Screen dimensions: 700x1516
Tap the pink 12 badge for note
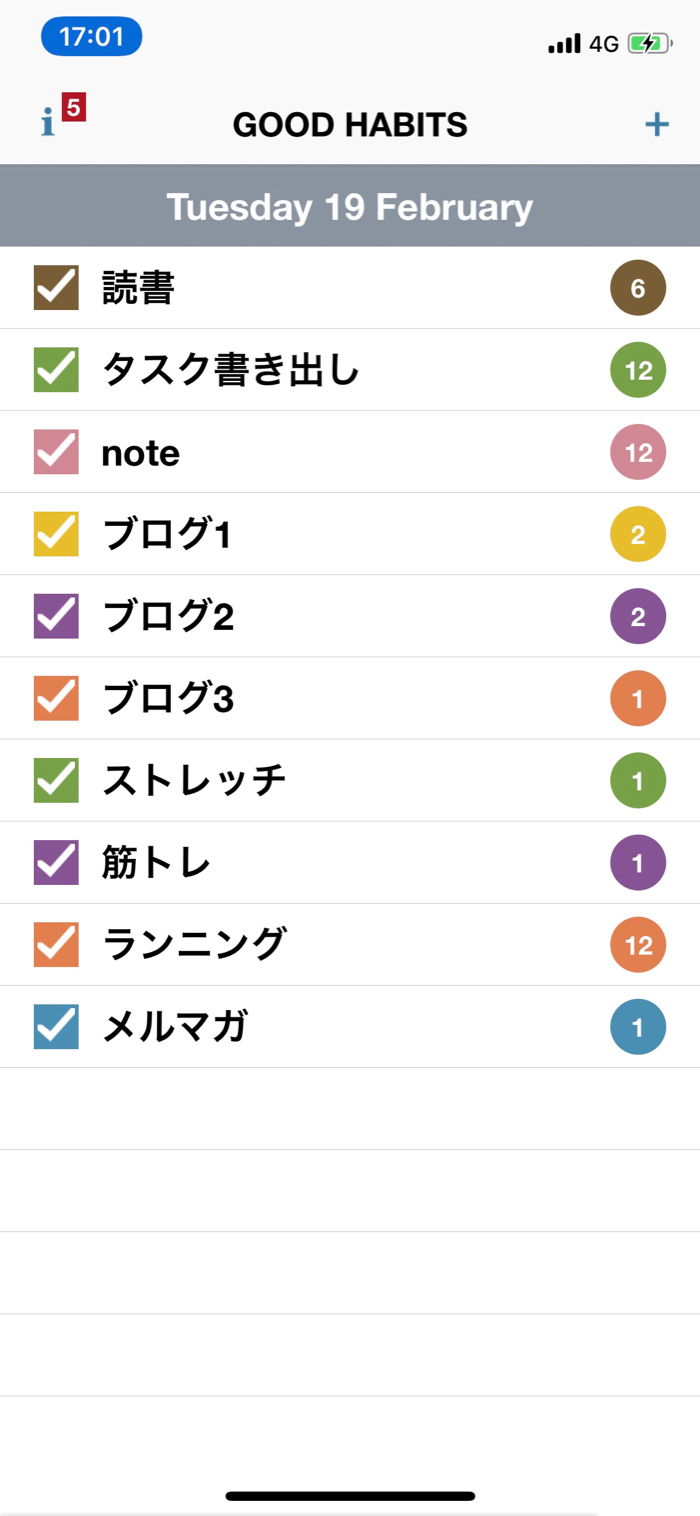638,452
